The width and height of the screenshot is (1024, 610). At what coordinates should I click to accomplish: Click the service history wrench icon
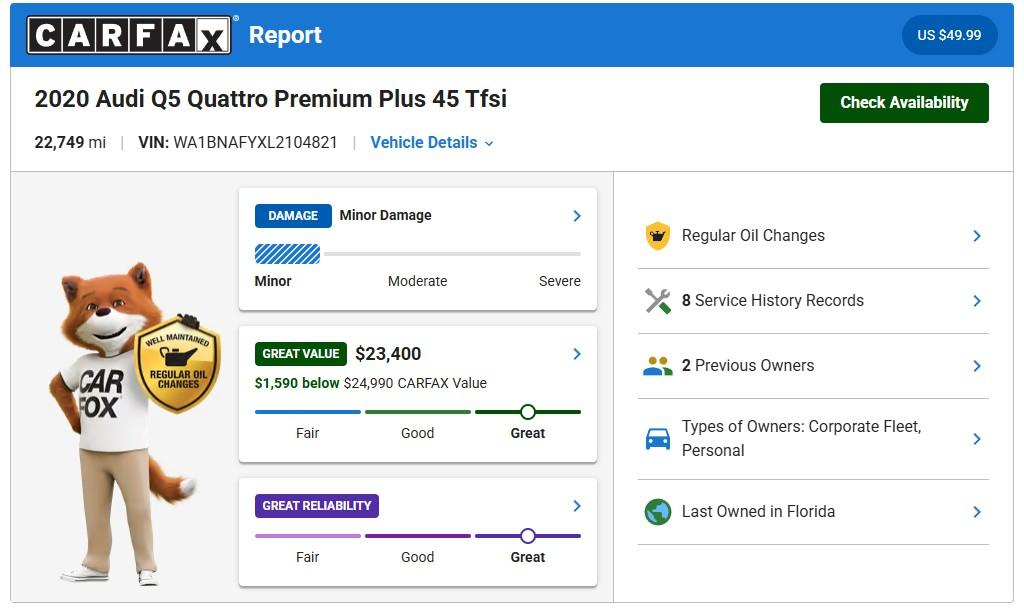(658, 301)
